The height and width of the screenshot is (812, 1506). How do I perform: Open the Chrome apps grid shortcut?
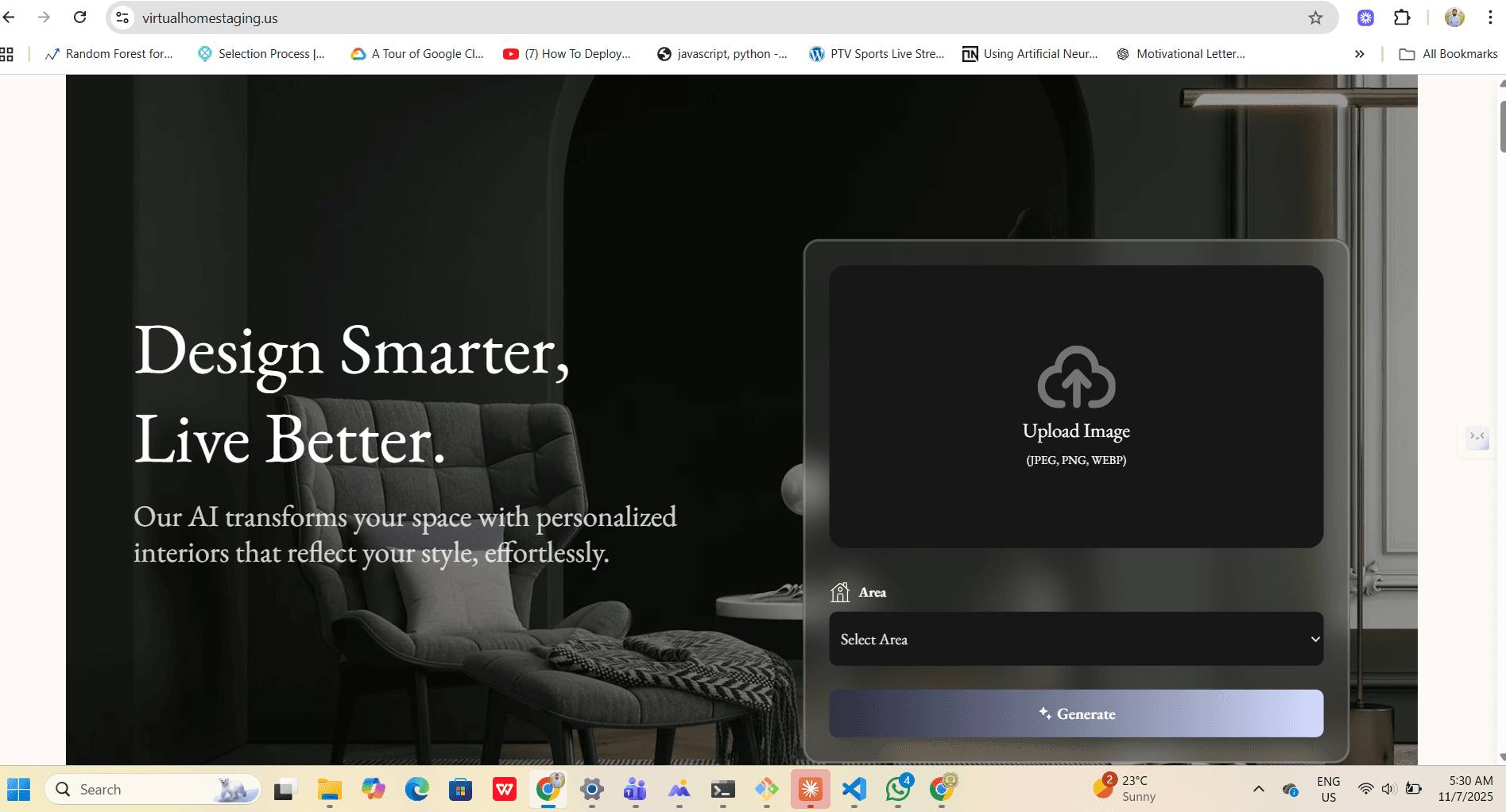[7, 54]
